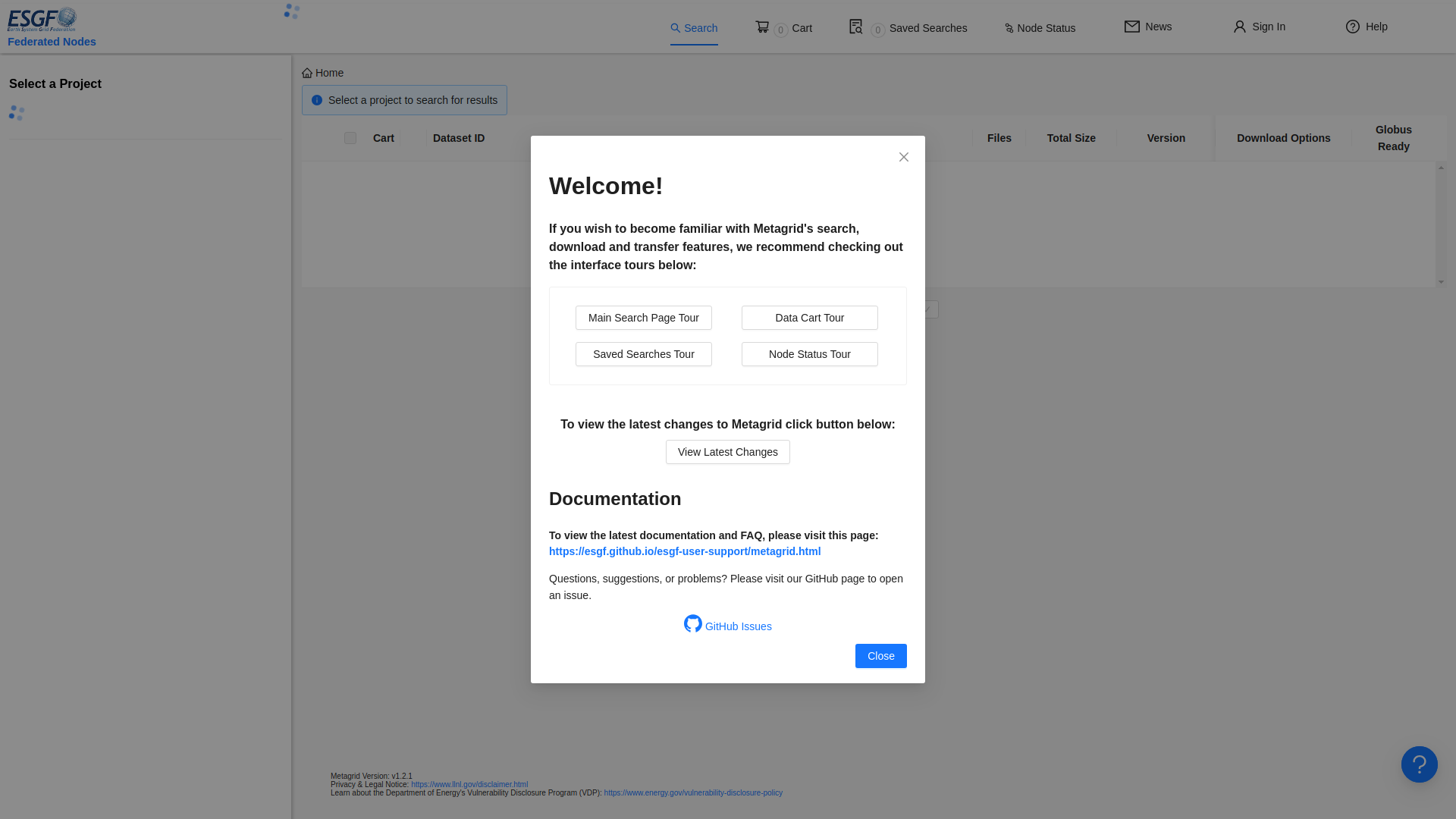Click the Help question mark icon
This screenshot has height=819, width=1456.
pos(1353,27)
